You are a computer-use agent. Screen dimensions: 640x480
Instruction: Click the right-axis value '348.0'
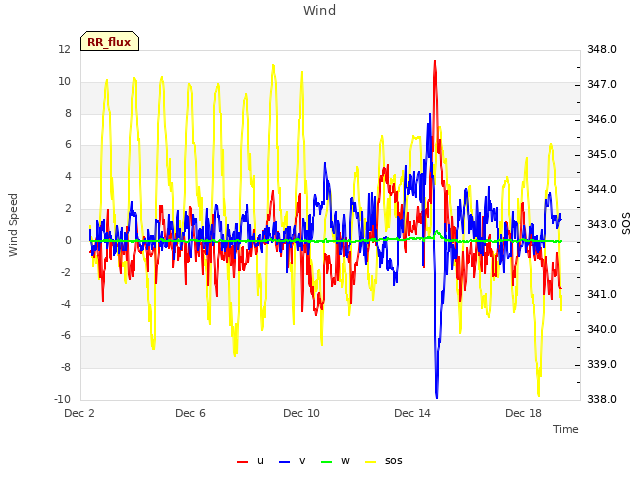tap(602, 49)
